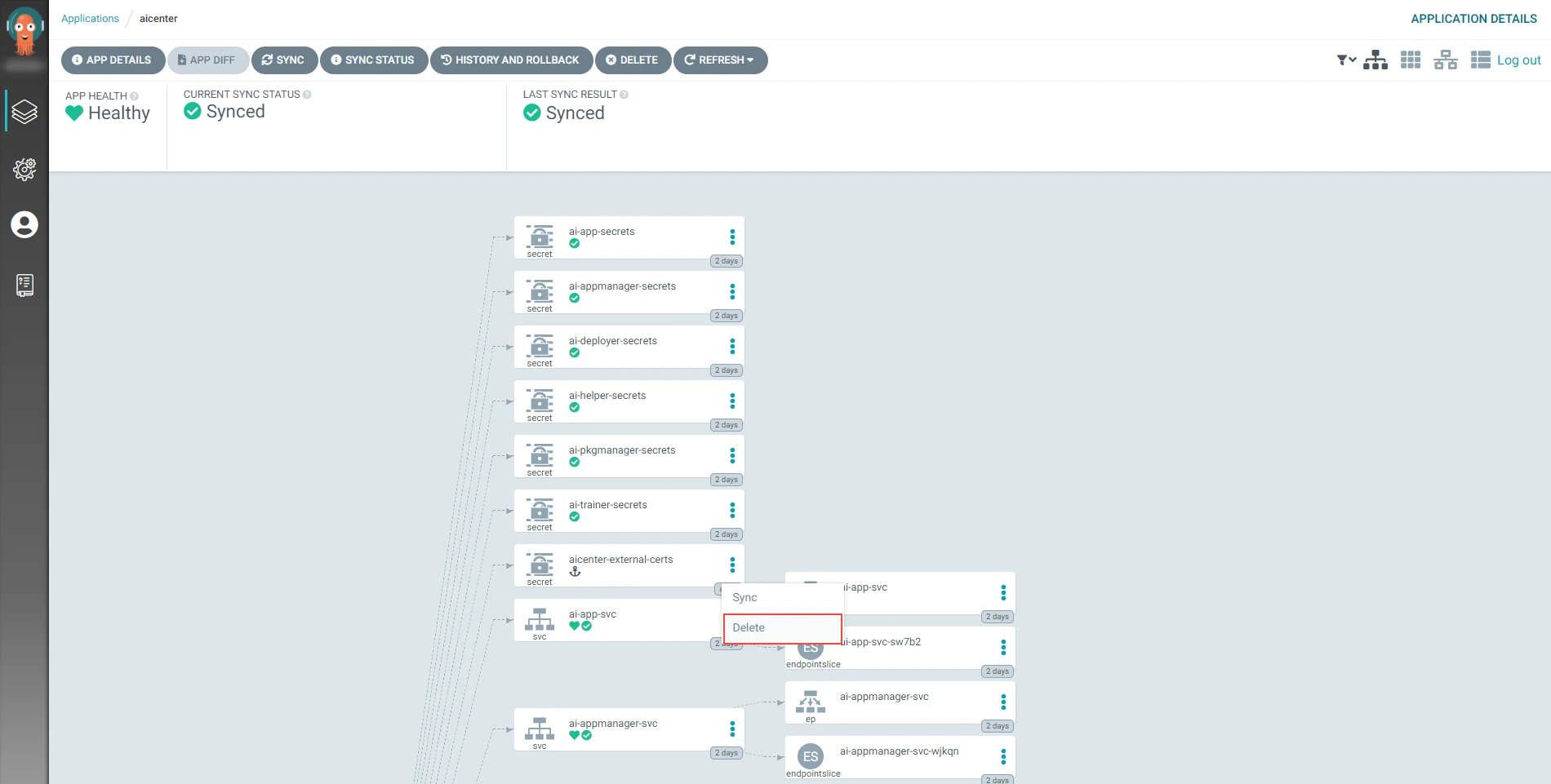Switch to the pods grid view
Screen dimensions: 1551x784
coord(1411,60)
